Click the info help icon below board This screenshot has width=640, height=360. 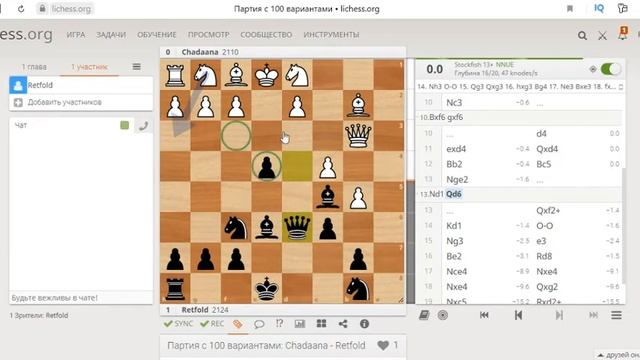(364, 324)
